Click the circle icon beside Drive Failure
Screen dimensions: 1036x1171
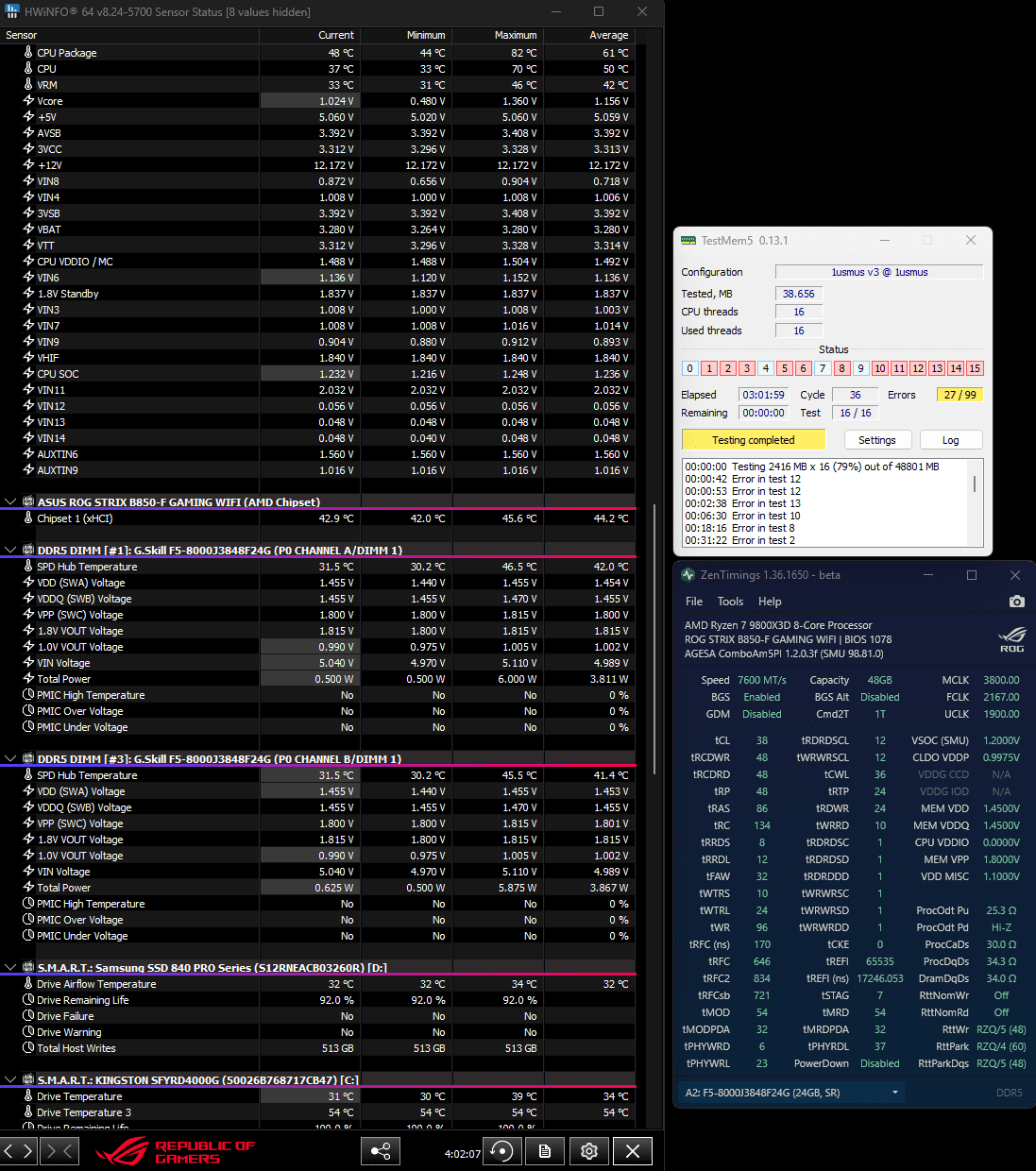[28, 1016]
